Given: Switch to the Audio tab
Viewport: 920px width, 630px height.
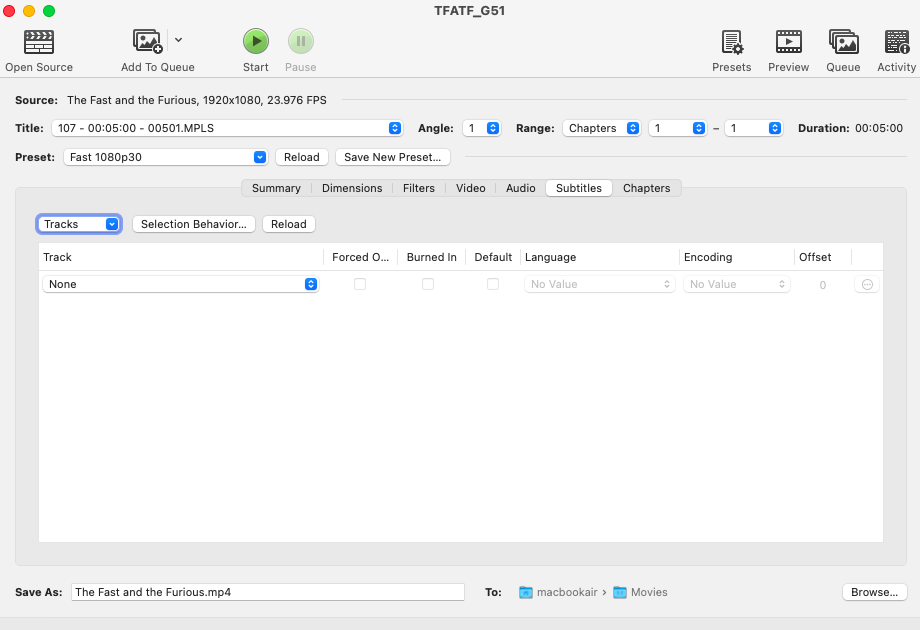Looking at the screenshot, I should coord(520,188).
